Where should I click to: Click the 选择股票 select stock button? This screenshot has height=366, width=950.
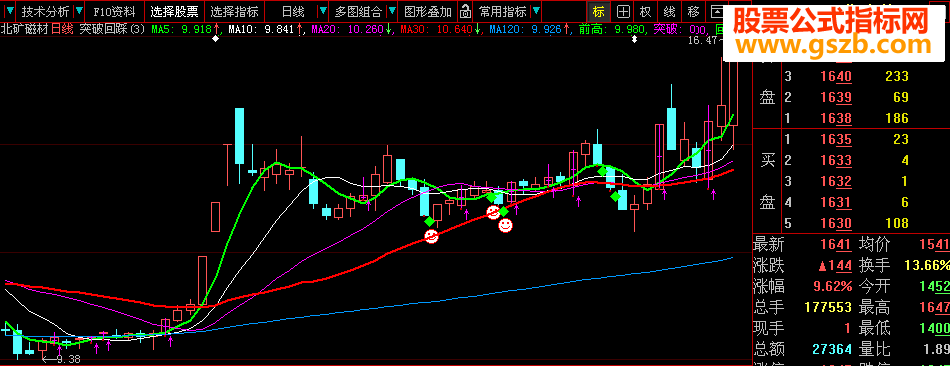[174, 11]
